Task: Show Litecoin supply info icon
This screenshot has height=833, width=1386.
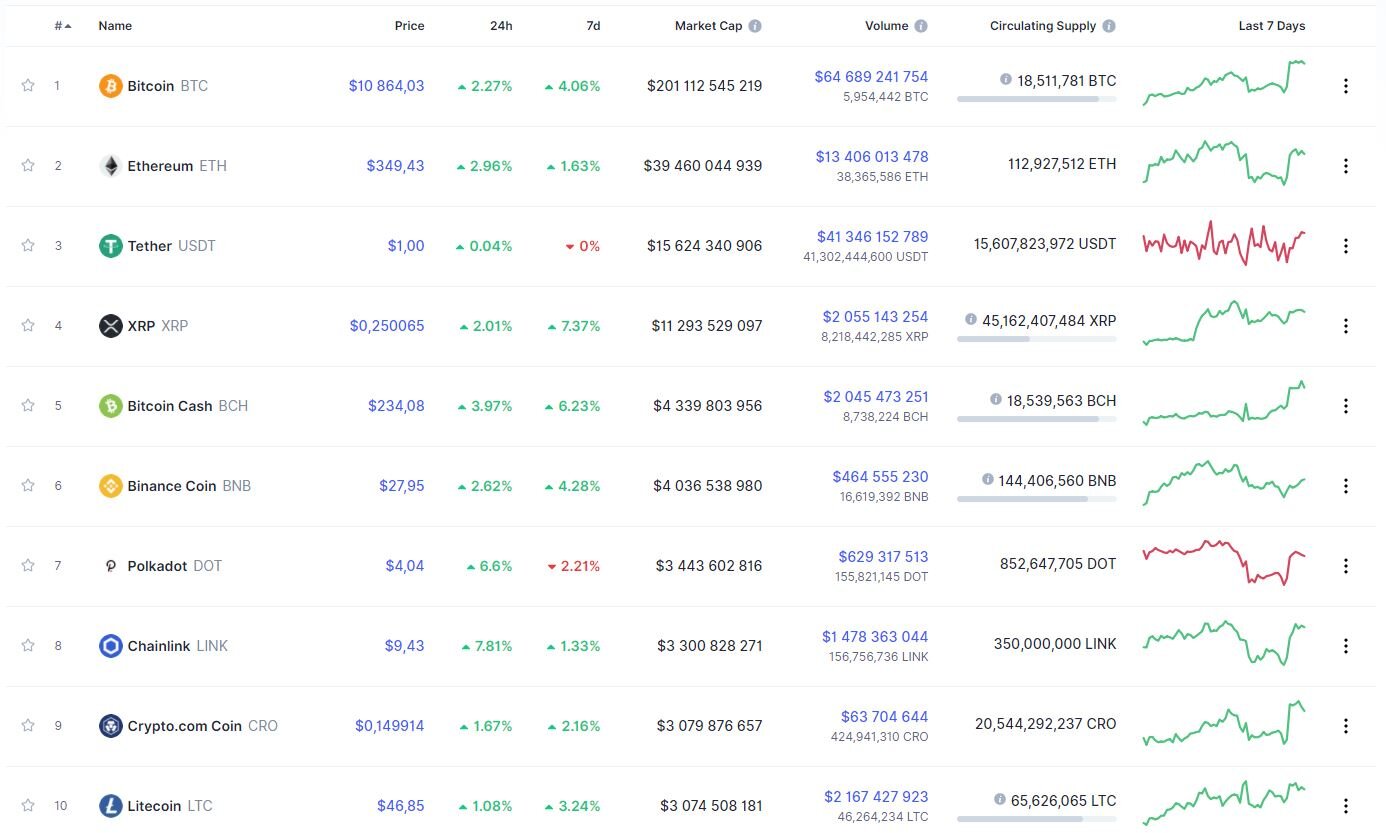Action: (999, 799)
